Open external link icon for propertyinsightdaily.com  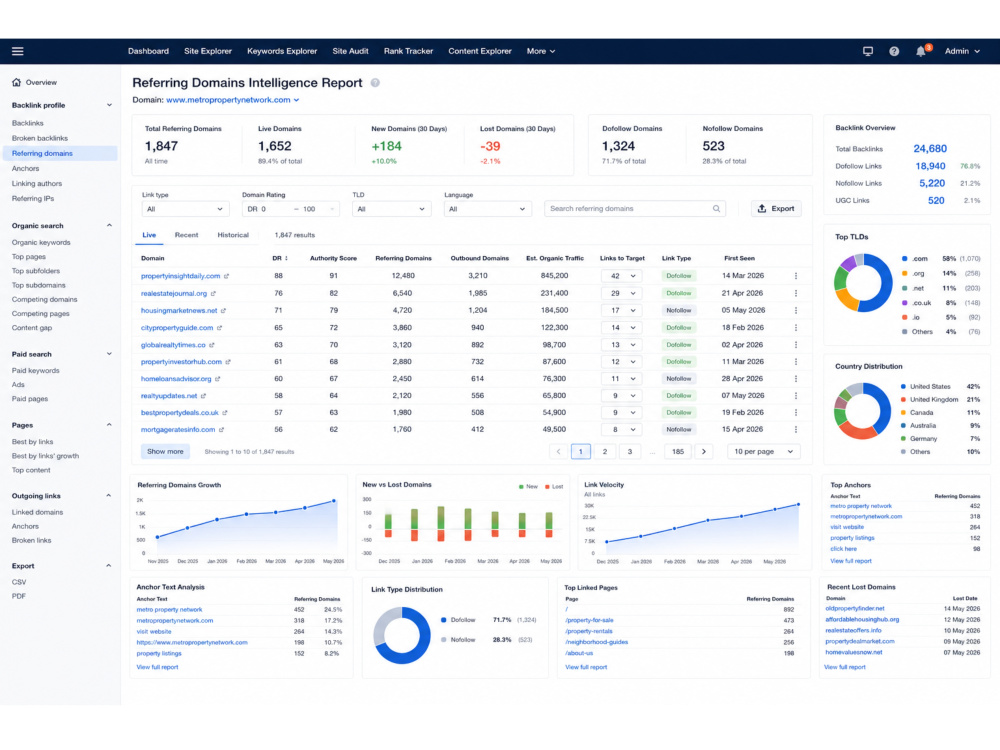pos(226,276)
